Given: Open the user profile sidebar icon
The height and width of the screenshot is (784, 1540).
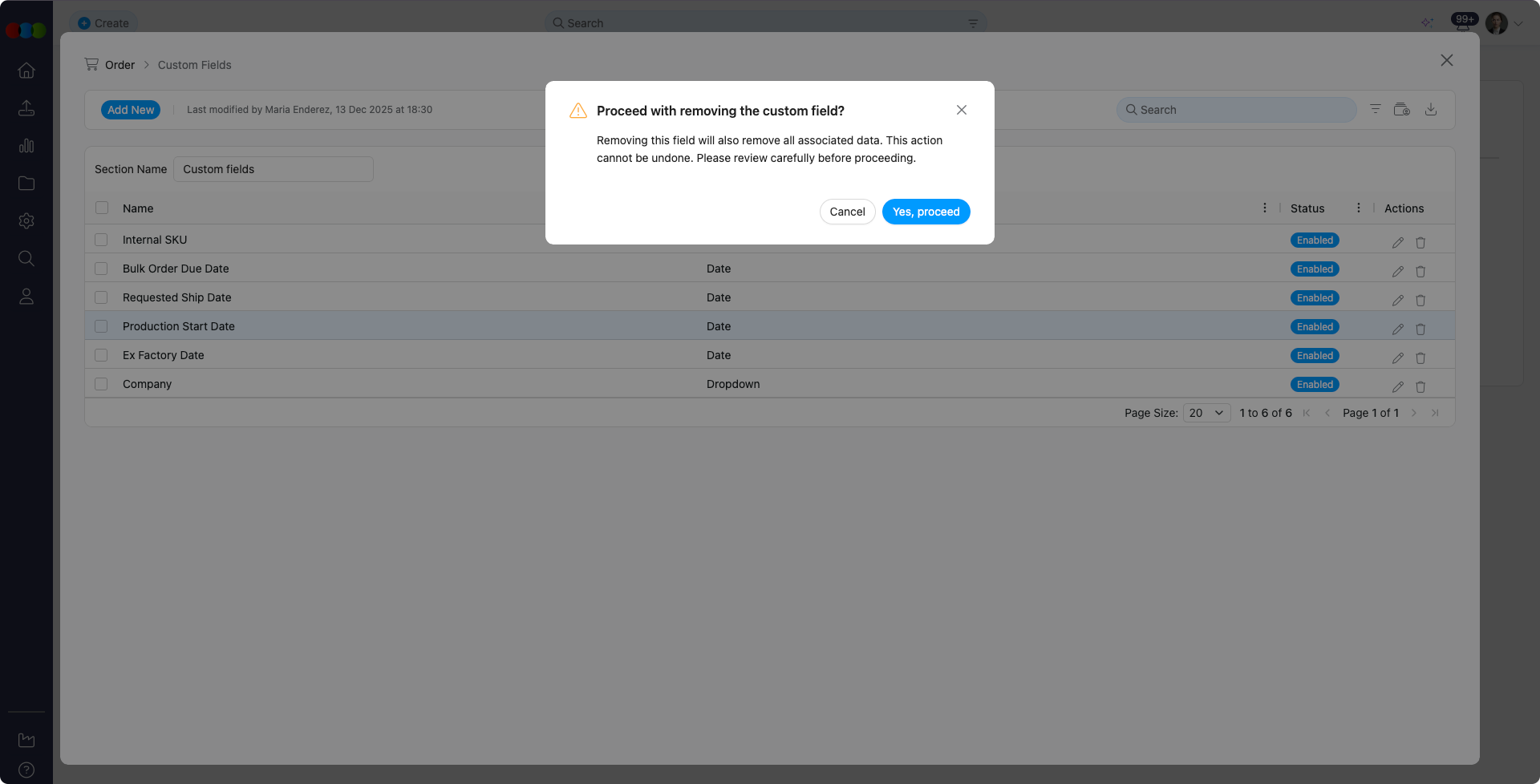Looking at the screenshot, I should pyautogui.click(x=26, y=296).
